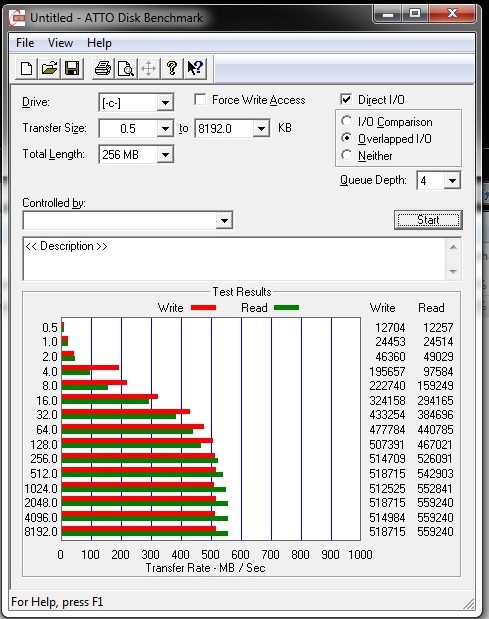
Task: Click the 64.0 transfer size label
Action: [47, 430]
